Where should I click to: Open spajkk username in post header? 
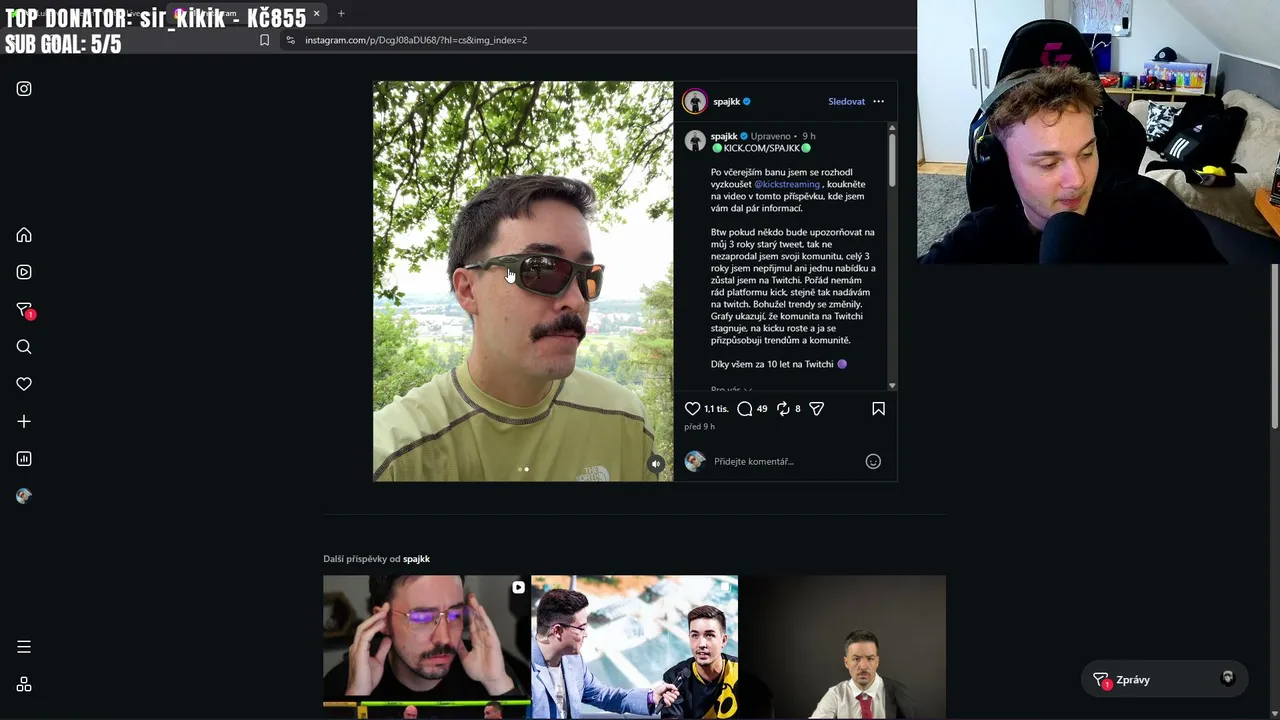coord(726,101)
